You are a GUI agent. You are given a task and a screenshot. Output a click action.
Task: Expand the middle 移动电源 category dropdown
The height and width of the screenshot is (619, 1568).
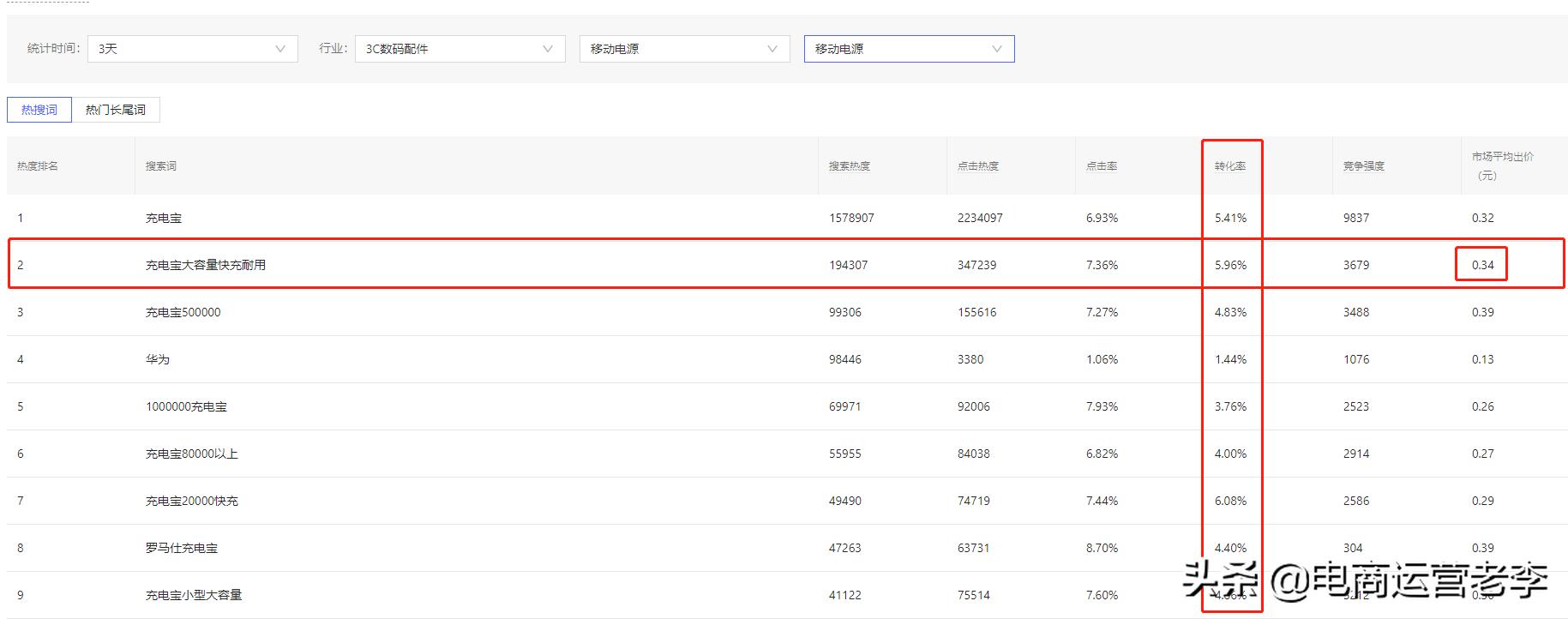click(685, 49)
